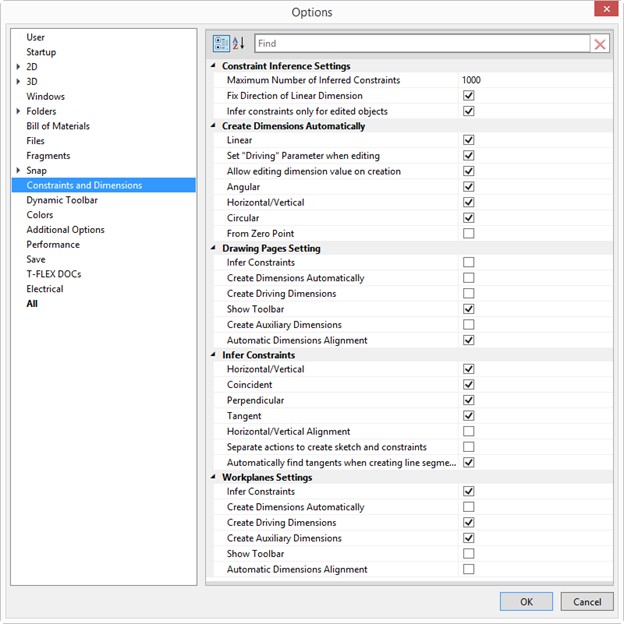Screen dimensions: 624x624
Task: Expand the 2D tree node
Action: coord(18,67)
